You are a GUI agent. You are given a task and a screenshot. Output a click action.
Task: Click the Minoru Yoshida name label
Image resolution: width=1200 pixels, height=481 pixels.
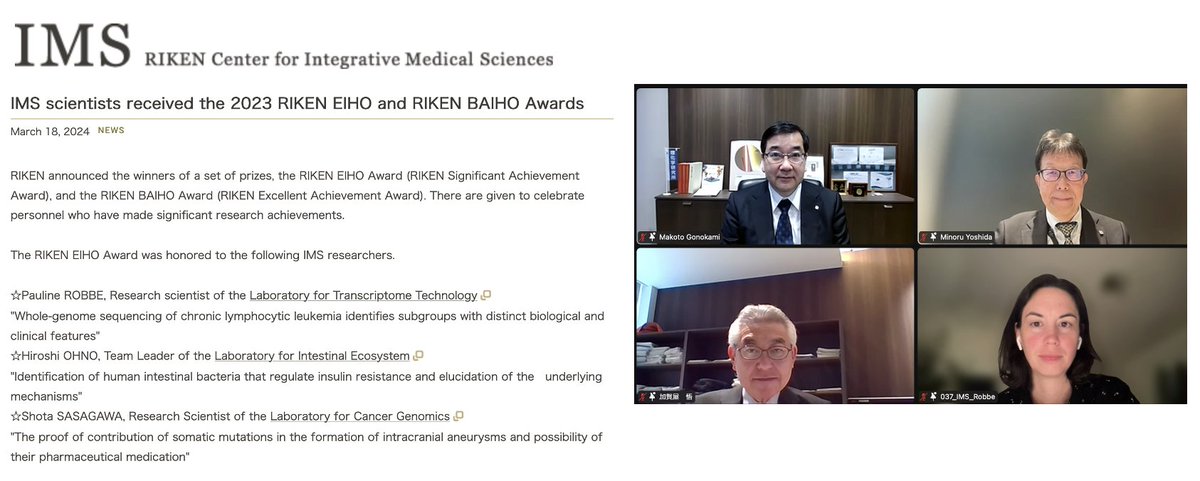point(968,237)
